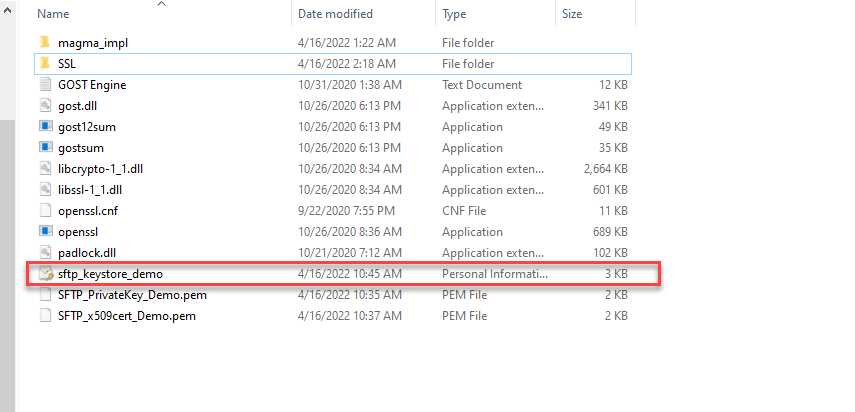855x412 pixels.
Task: Click the sort arrow above Name
Action: tap(162, 4)
